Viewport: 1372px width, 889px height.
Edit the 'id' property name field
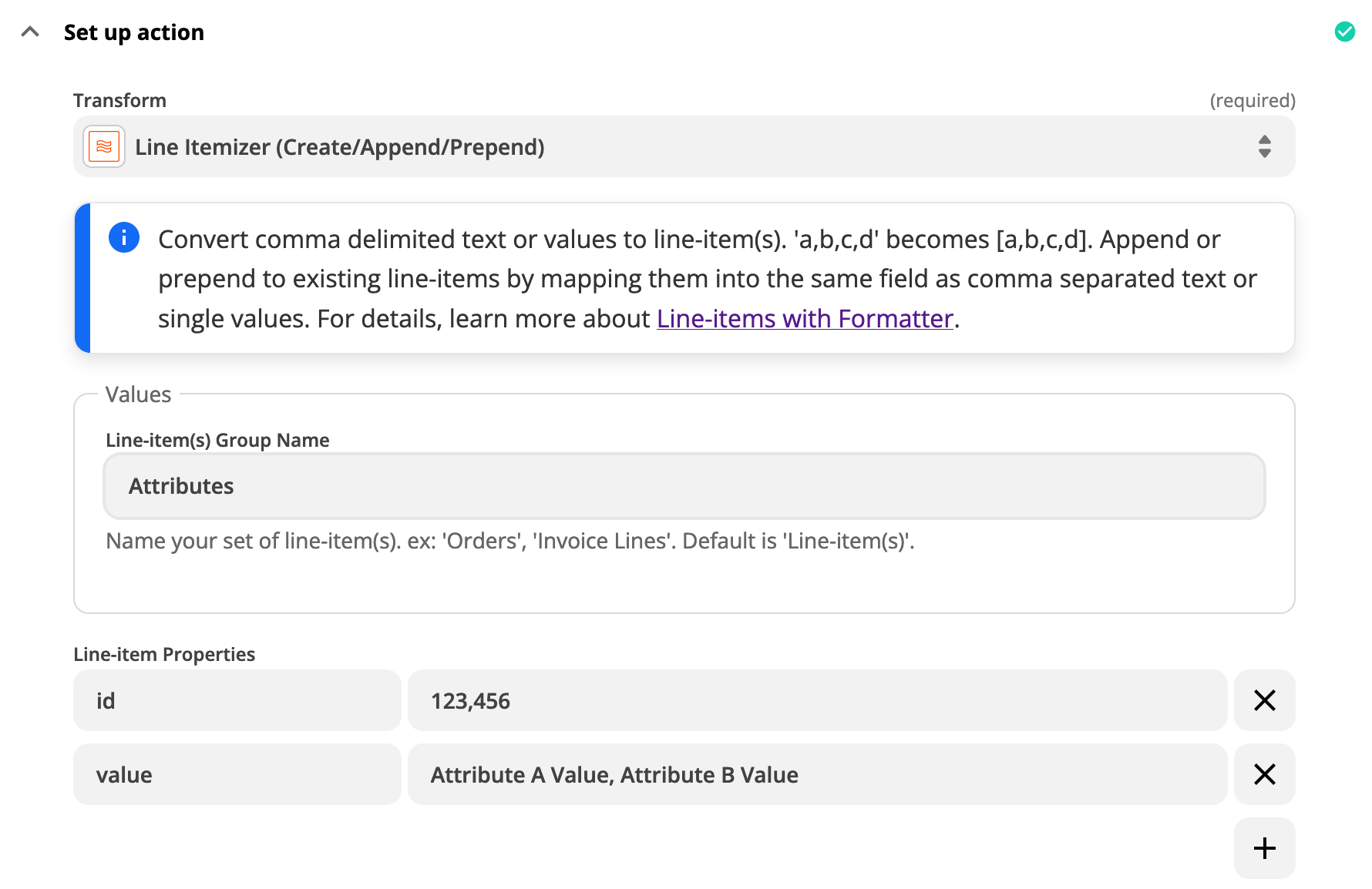pos(237,700)
